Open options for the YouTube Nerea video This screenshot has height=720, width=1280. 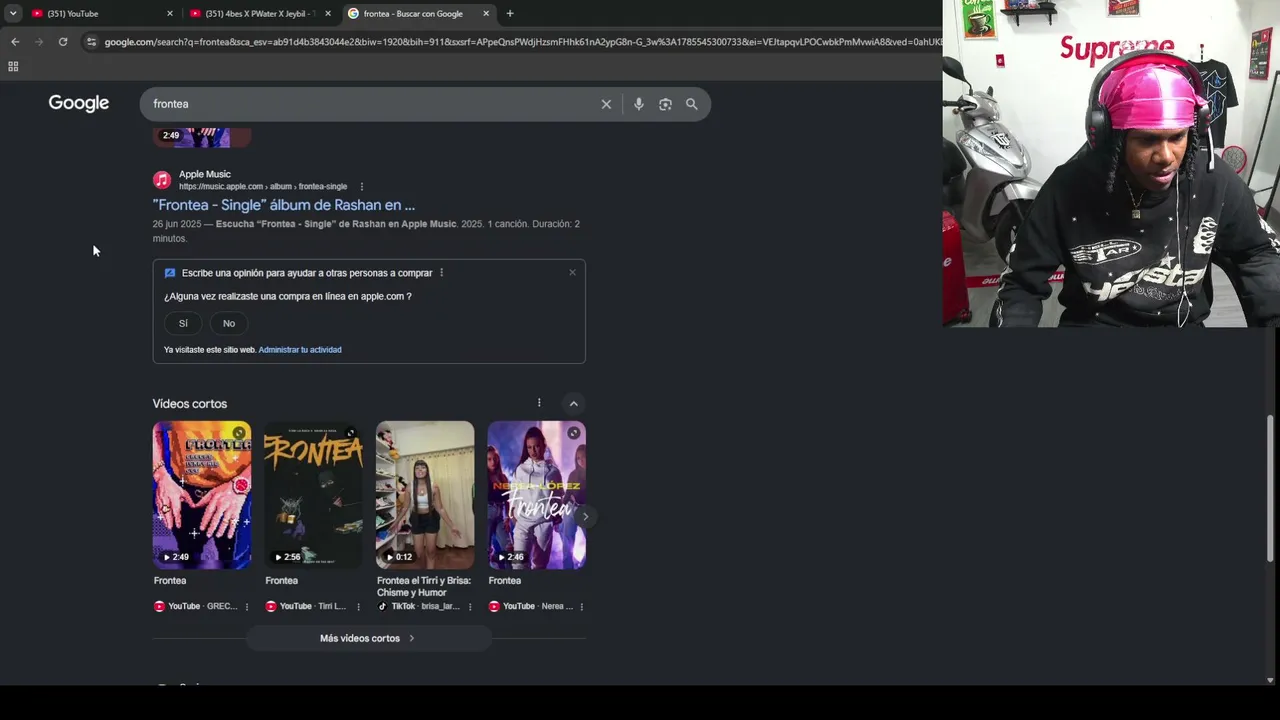click(x=581, y=607)
